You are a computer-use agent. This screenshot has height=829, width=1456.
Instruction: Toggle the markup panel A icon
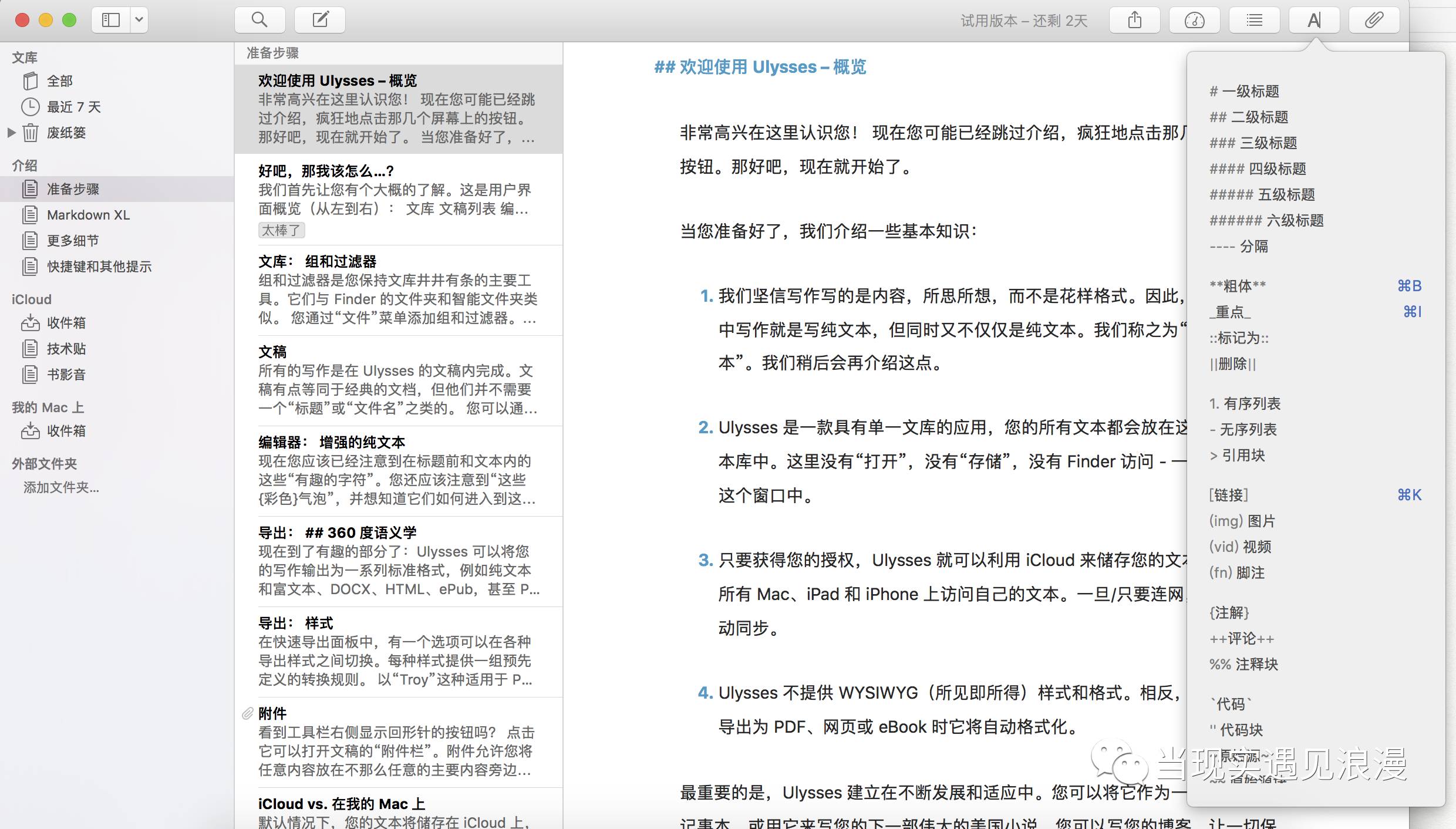[1314, 21]
